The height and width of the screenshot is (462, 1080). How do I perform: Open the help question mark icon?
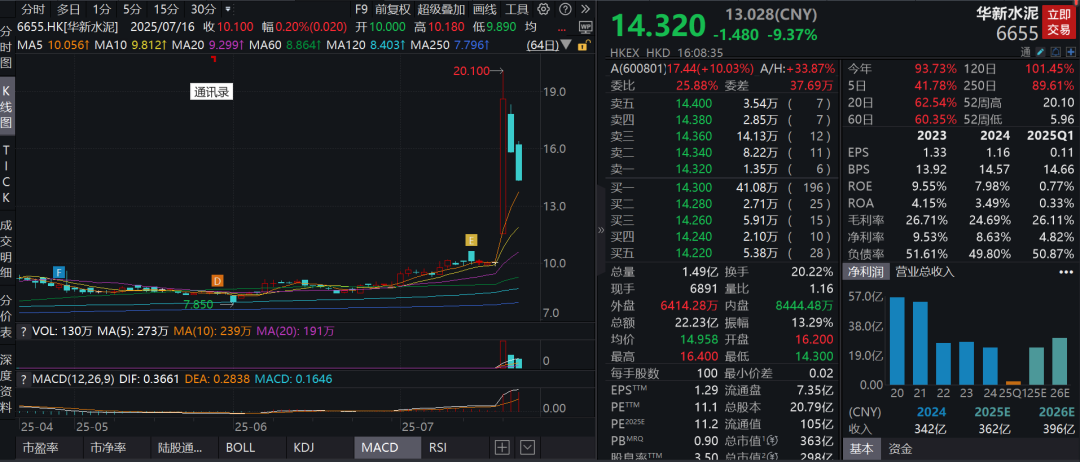(565, 10)
